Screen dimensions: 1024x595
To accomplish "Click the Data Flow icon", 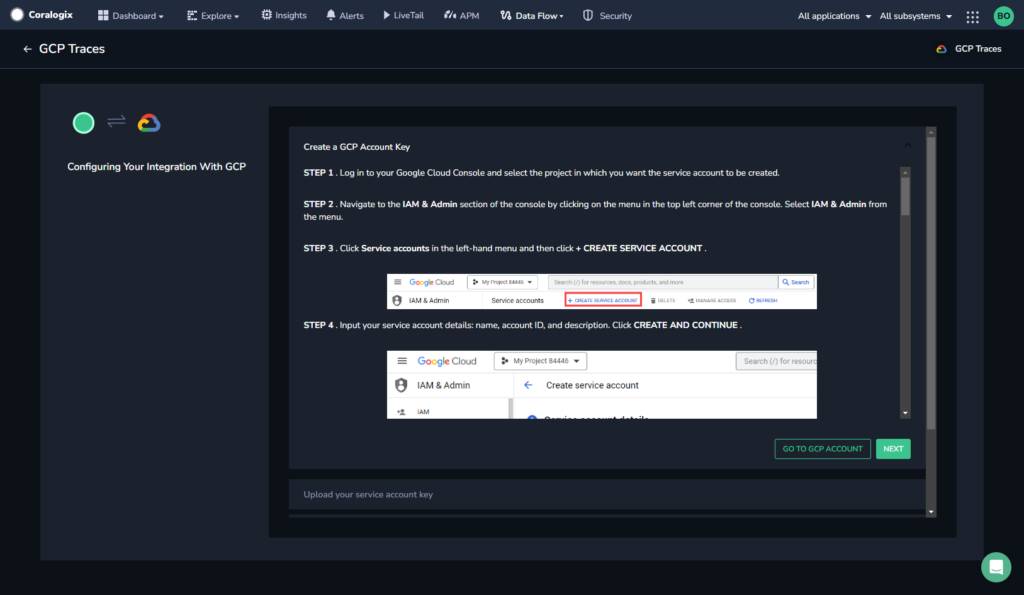I will pos(505,15).
